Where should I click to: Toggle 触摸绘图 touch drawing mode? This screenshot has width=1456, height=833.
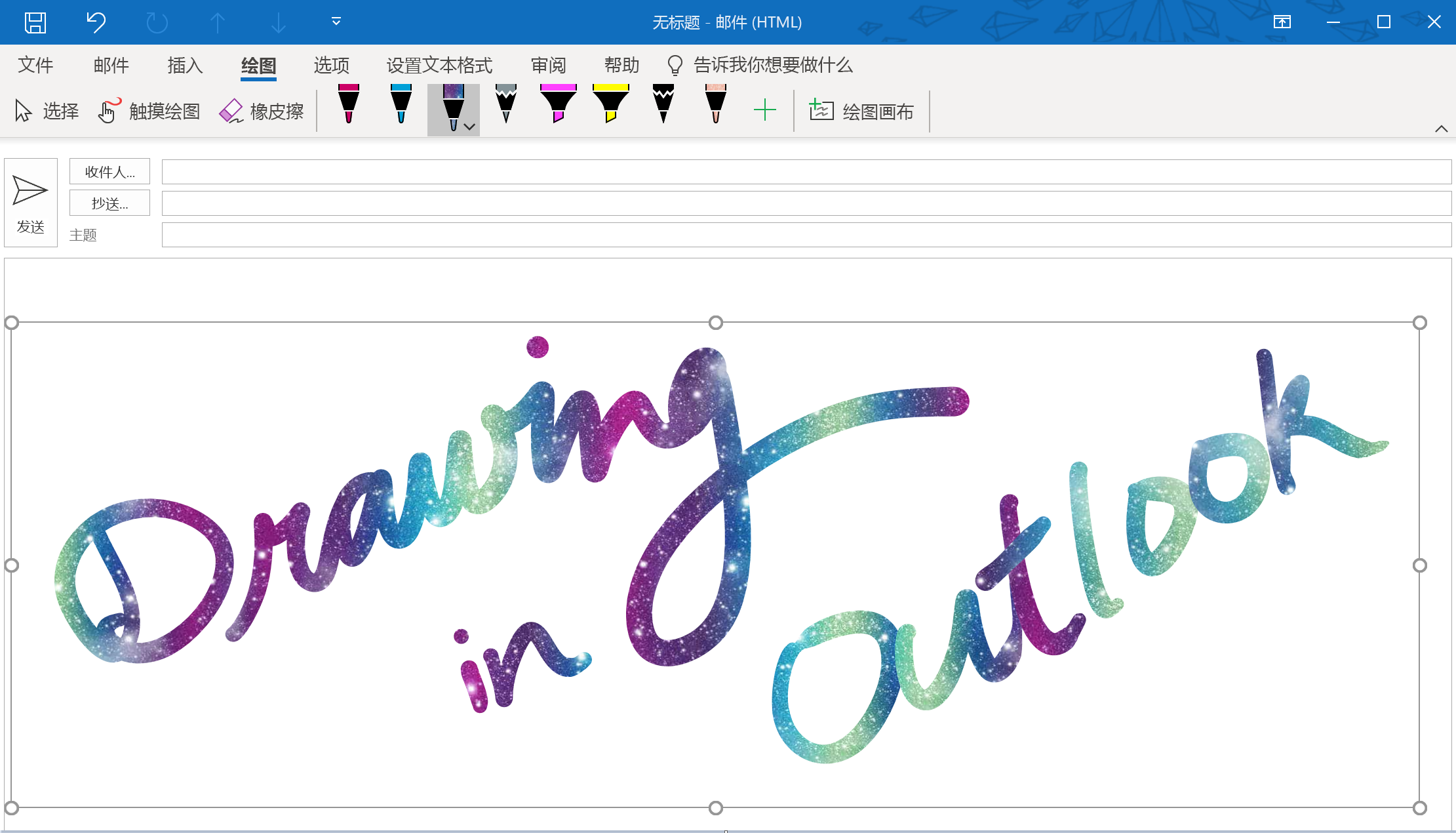(x=149, y=111)
